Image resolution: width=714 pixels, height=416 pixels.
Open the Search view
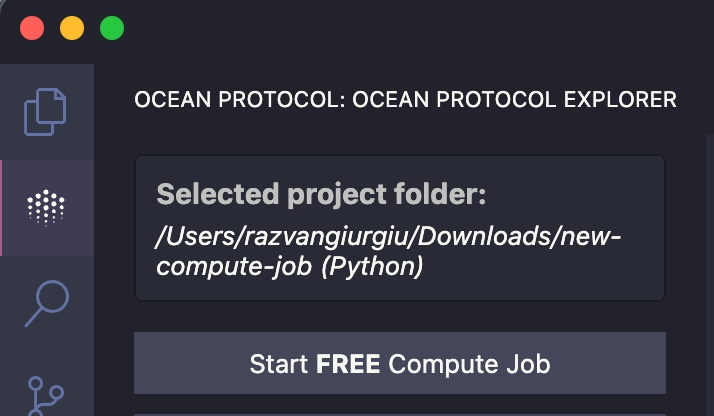pos(46,303)
